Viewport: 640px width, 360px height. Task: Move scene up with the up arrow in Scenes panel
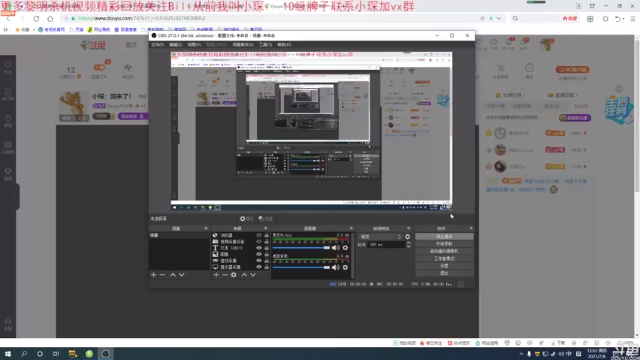[173, 275]
